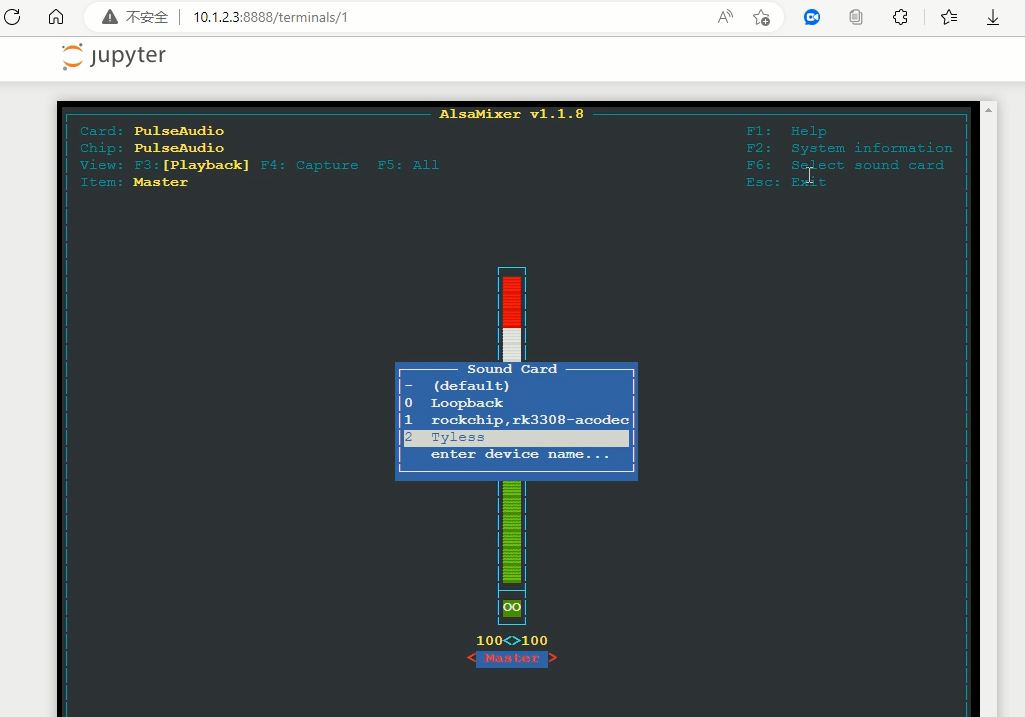Image resolution: width=1025 pixels, height=717 pixels.
Task: Add this page to favorites star icon
Action: coord(762,17)
